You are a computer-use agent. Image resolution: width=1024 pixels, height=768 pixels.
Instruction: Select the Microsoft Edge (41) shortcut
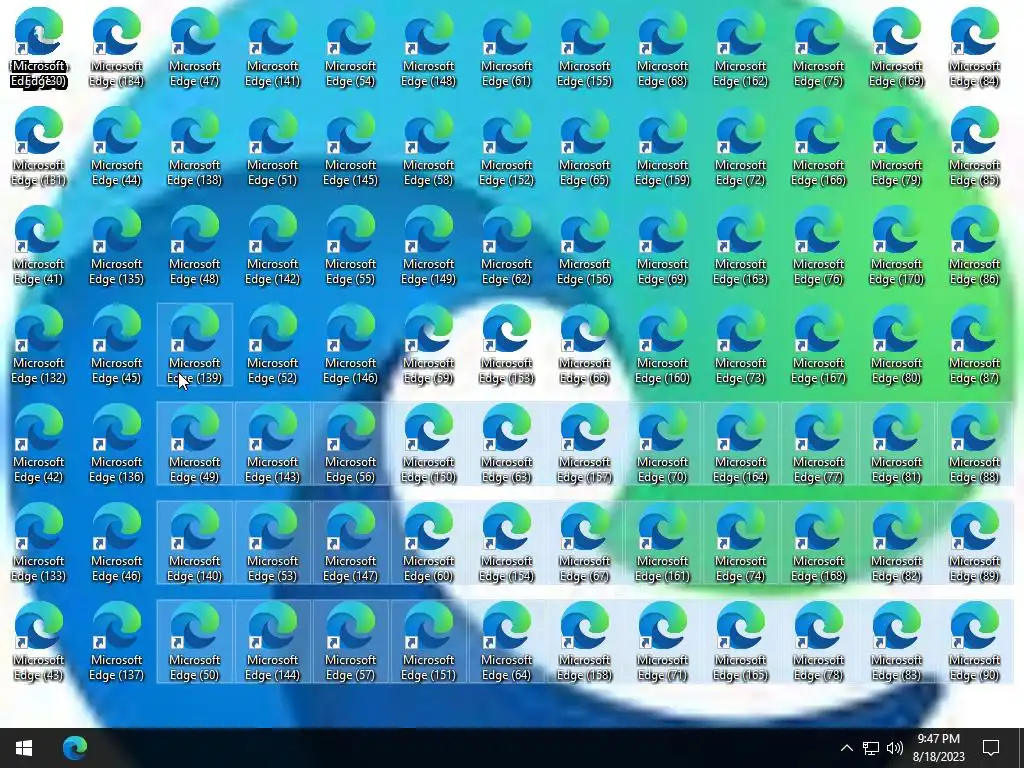tap(39, 245)
